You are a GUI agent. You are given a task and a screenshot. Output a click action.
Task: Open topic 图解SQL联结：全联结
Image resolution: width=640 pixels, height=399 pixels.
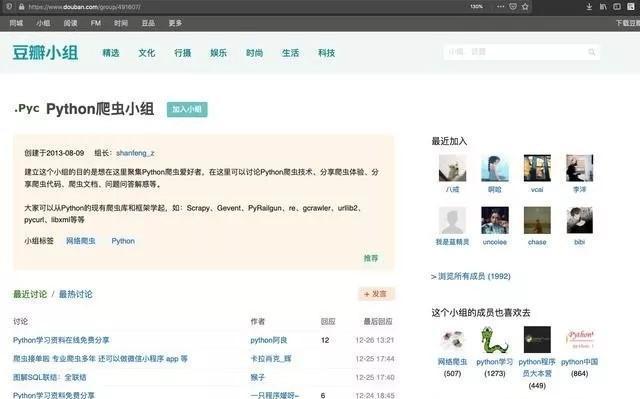[49, 377]
